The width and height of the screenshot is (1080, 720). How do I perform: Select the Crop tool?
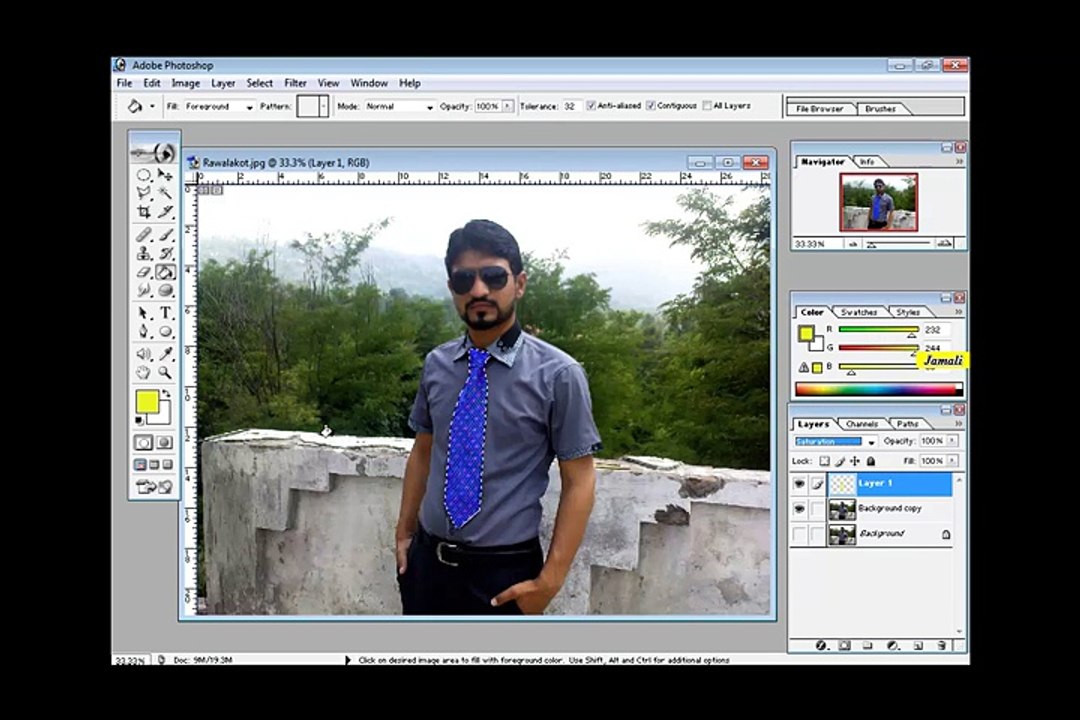(144, 212)
